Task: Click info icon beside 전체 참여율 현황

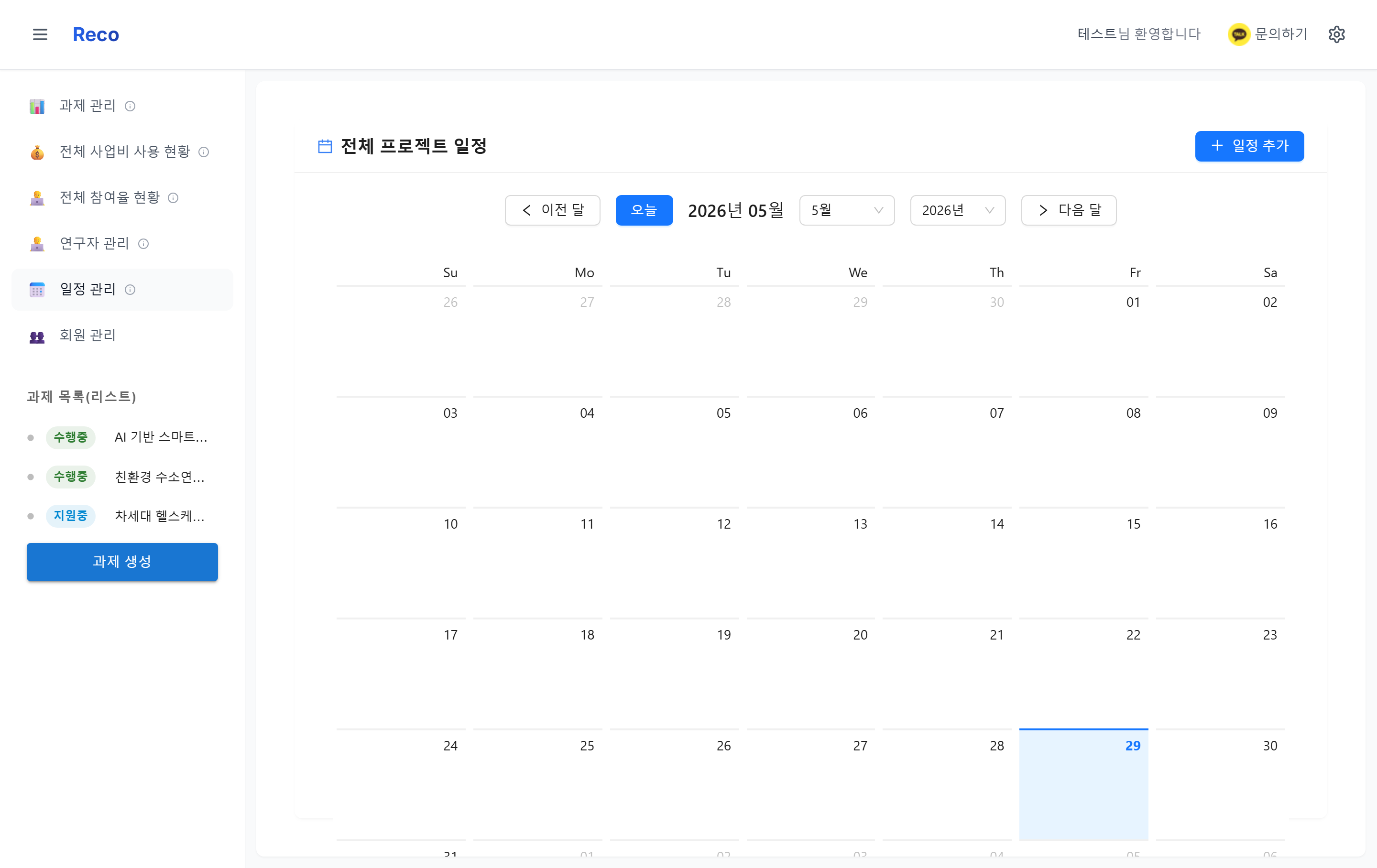Action: coord(173,198)
